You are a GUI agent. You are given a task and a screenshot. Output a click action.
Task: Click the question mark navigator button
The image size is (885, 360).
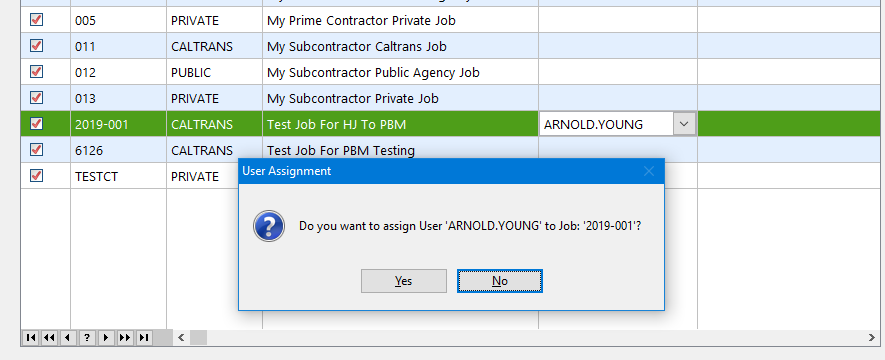[x=87, y=337]
